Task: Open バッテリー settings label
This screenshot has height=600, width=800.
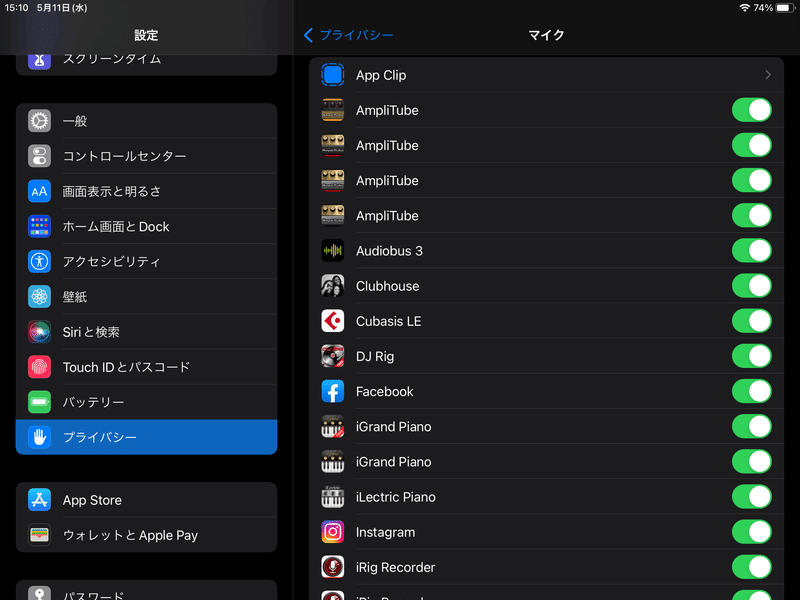Action: click(93, 402)
